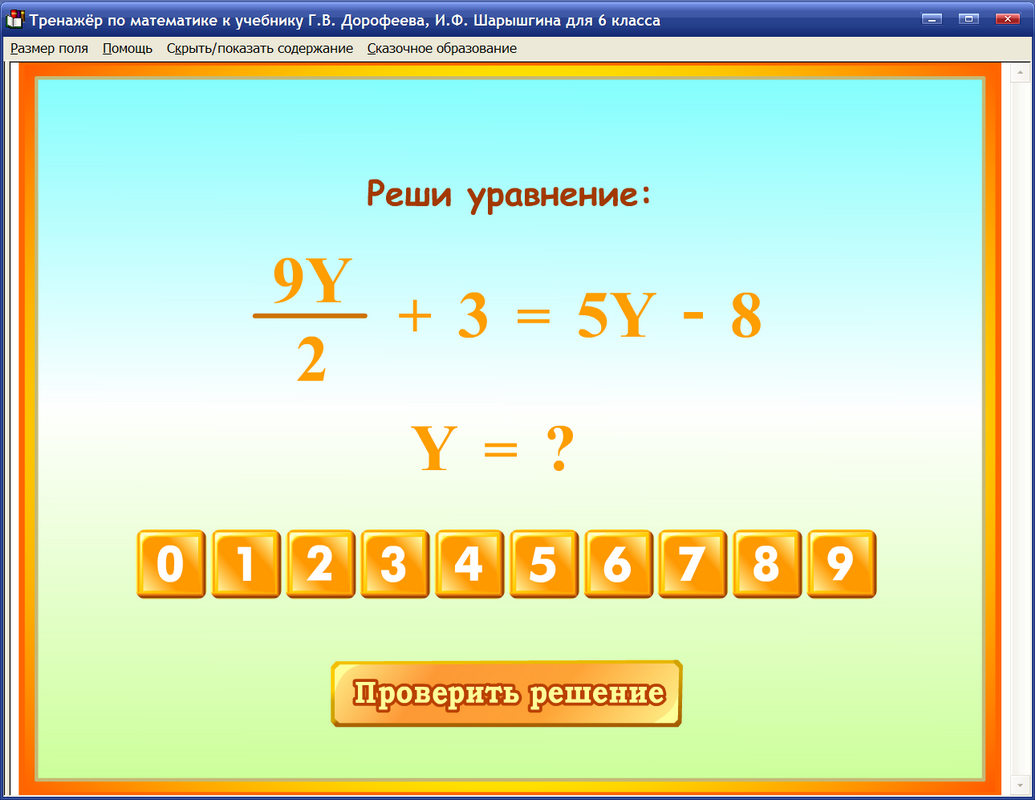
Task: Open the Размер поля menu
Action: tap(49, 48)
